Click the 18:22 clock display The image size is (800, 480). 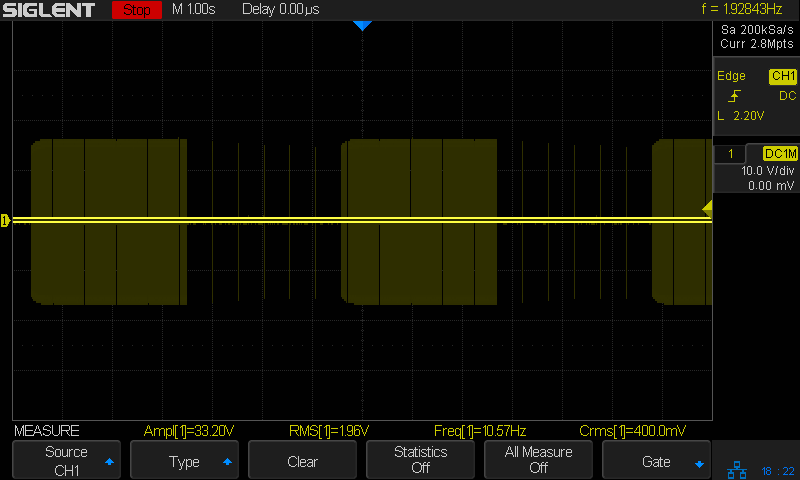(x=778, y=471)
